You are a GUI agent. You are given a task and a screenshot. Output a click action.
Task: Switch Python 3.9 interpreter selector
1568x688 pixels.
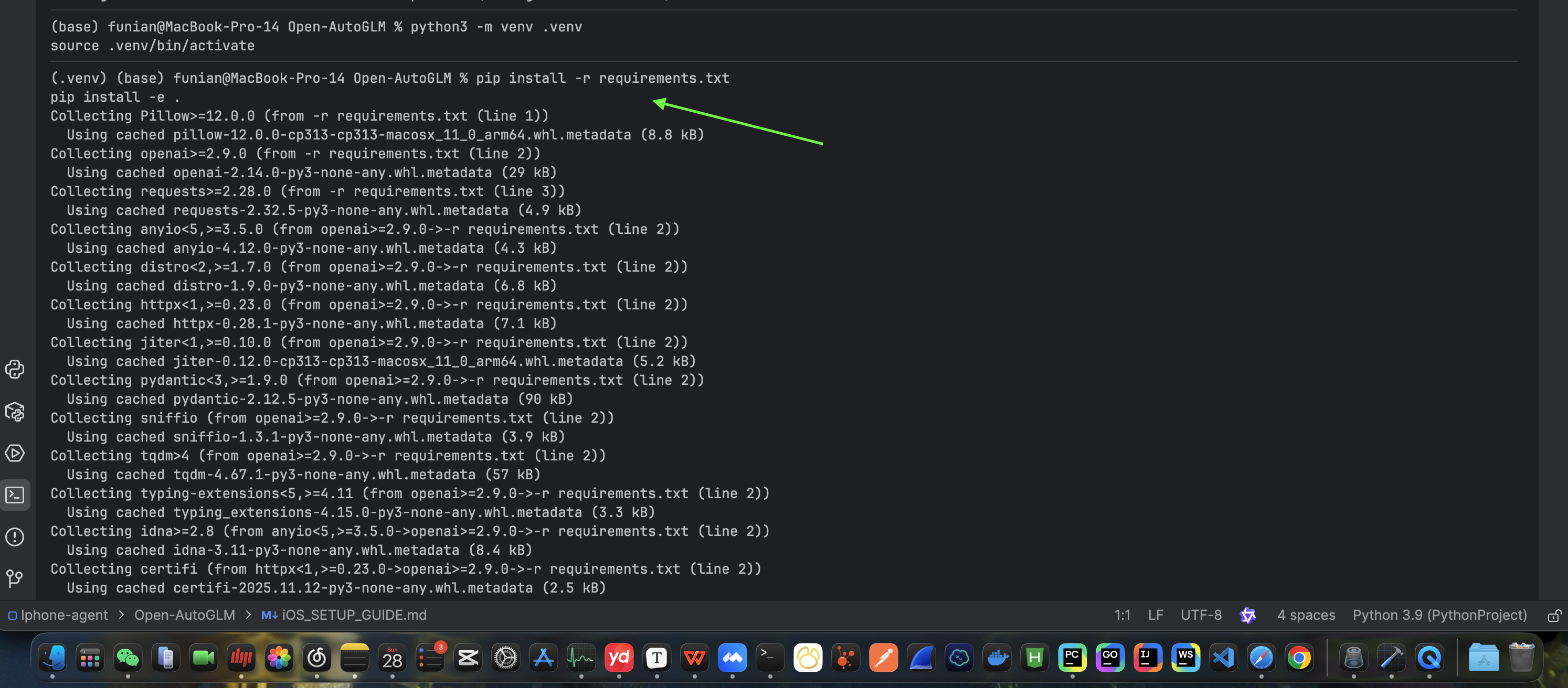[1439, 615]
